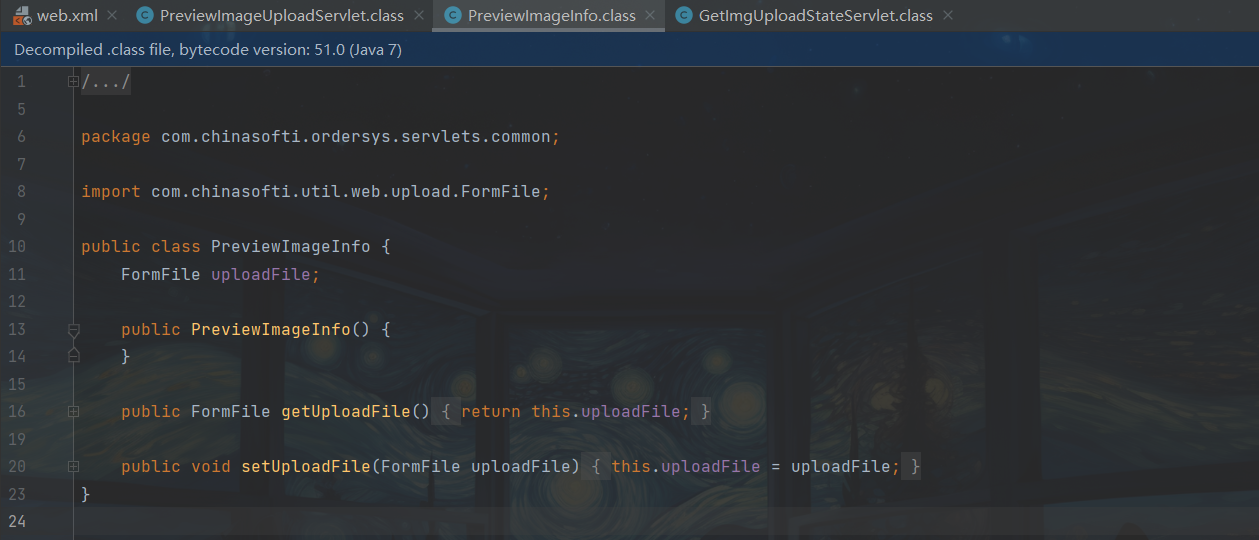Click the GetImgUploadStateServlet.class tab class icon
The image size is (1259, 540).
(x=684, y=16)
